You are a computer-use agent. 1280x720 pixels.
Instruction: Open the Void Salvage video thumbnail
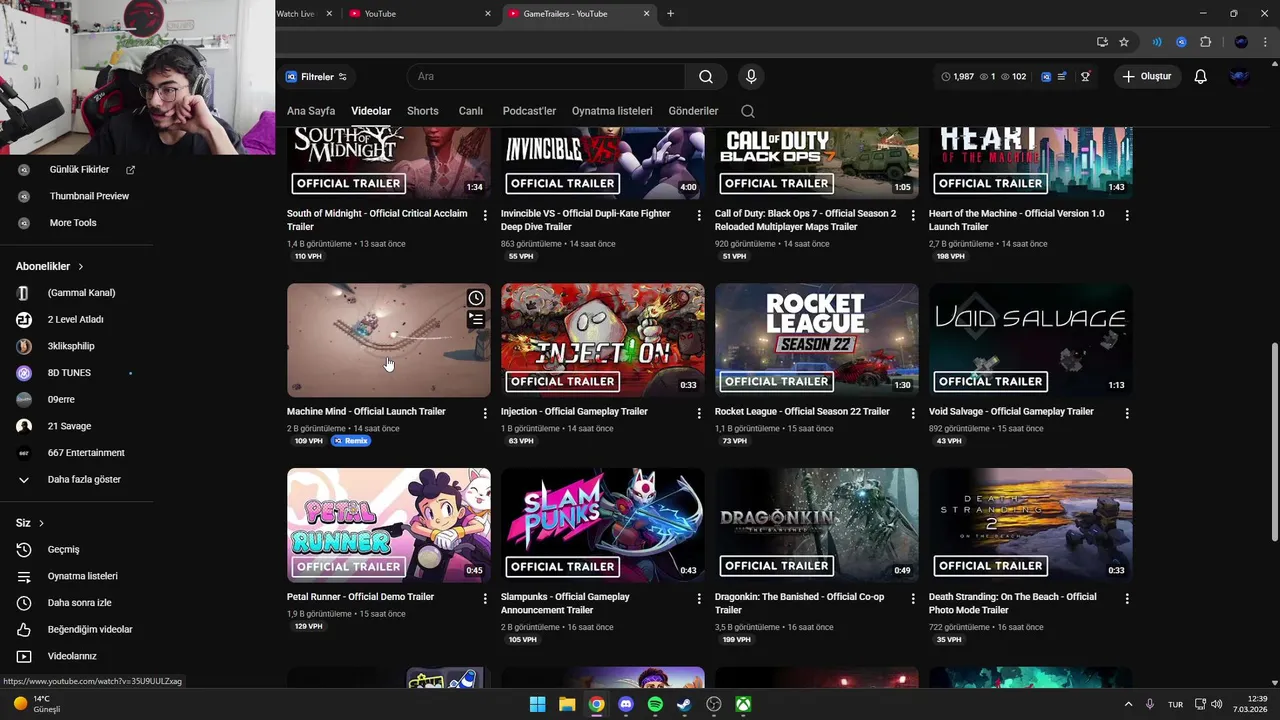pos(1031,340)
